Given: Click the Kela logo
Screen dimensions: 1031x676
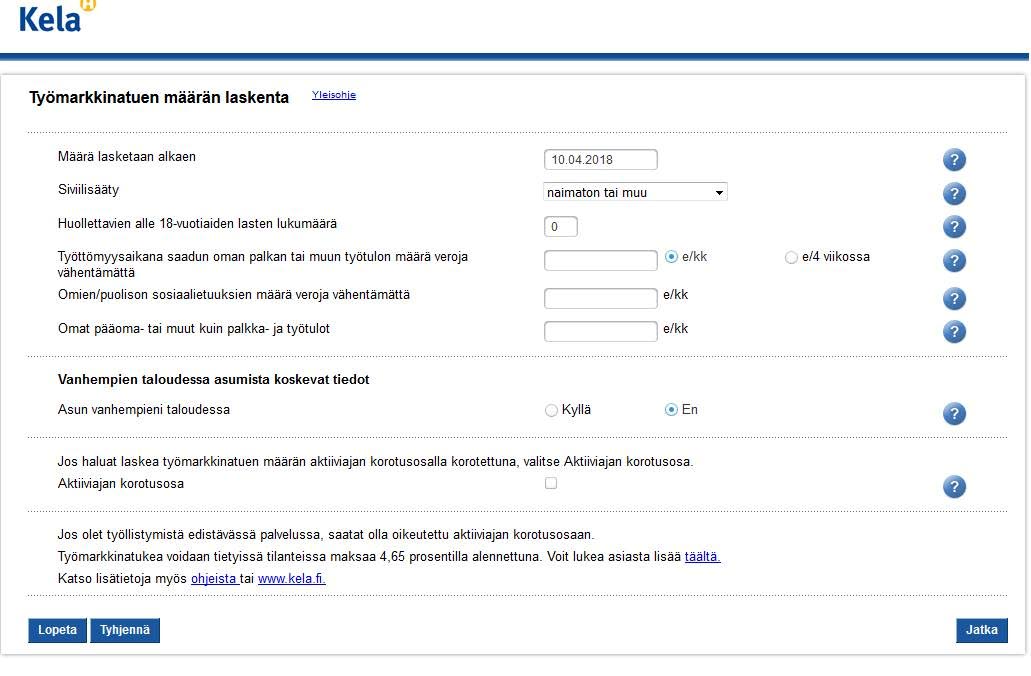Looking at the screenshot, I should pyautogui.click(x=57, y=16).
